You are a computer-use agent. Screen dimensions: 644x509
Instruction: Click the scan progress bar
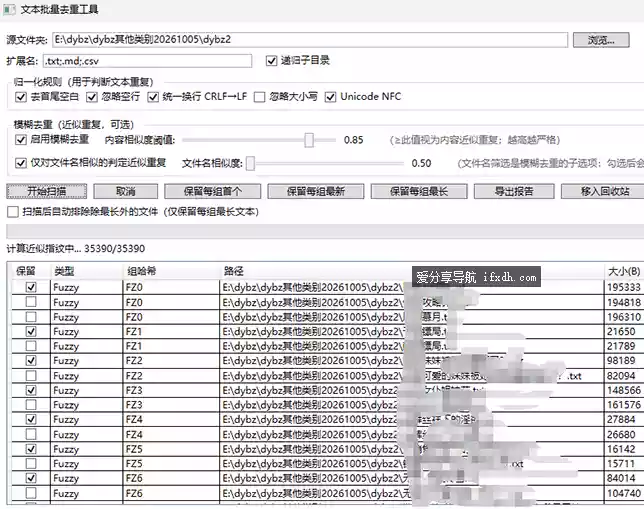pos(325,231)
